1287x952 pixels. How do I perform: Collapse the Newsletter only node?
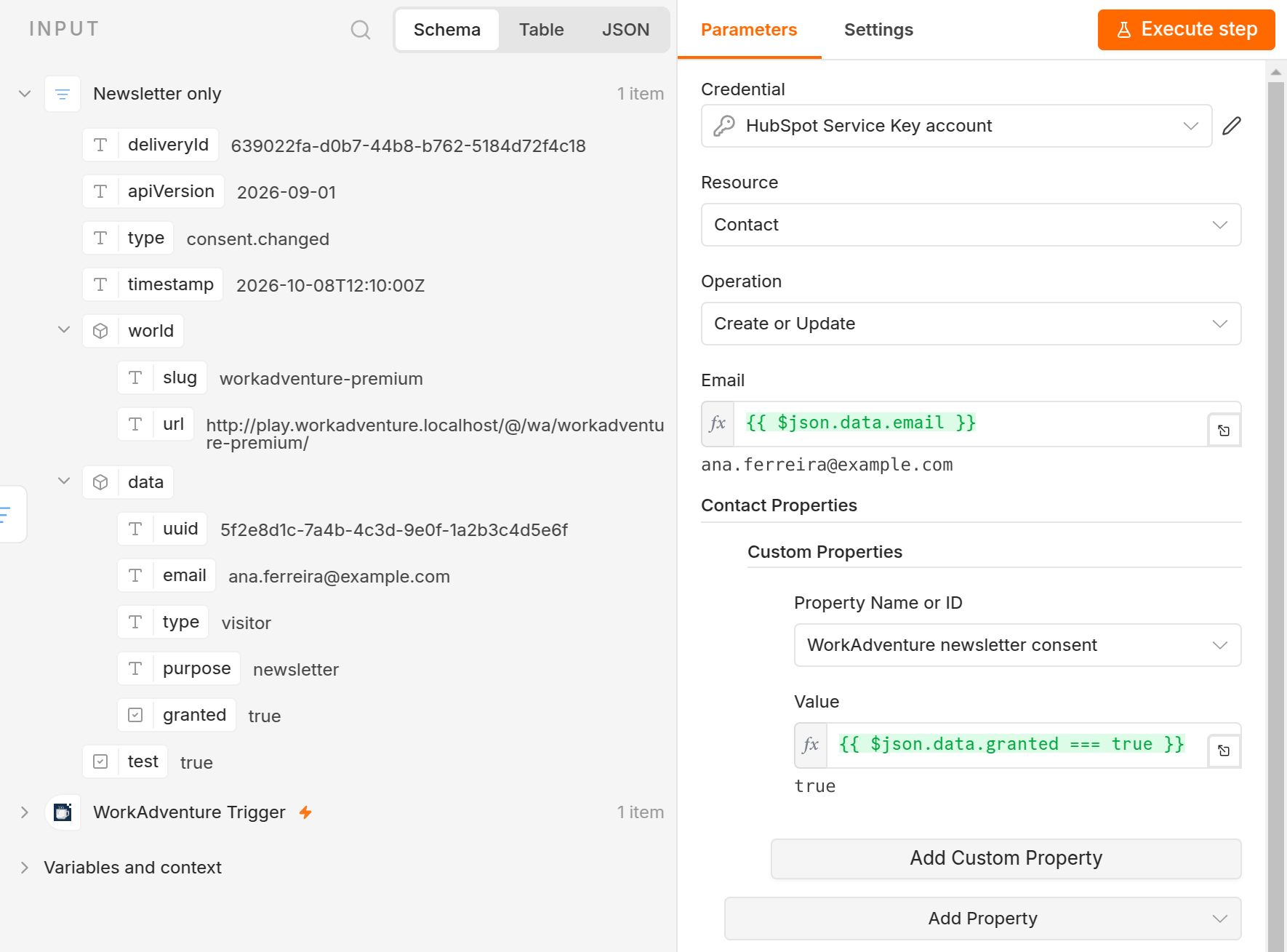tap(25, 94)
